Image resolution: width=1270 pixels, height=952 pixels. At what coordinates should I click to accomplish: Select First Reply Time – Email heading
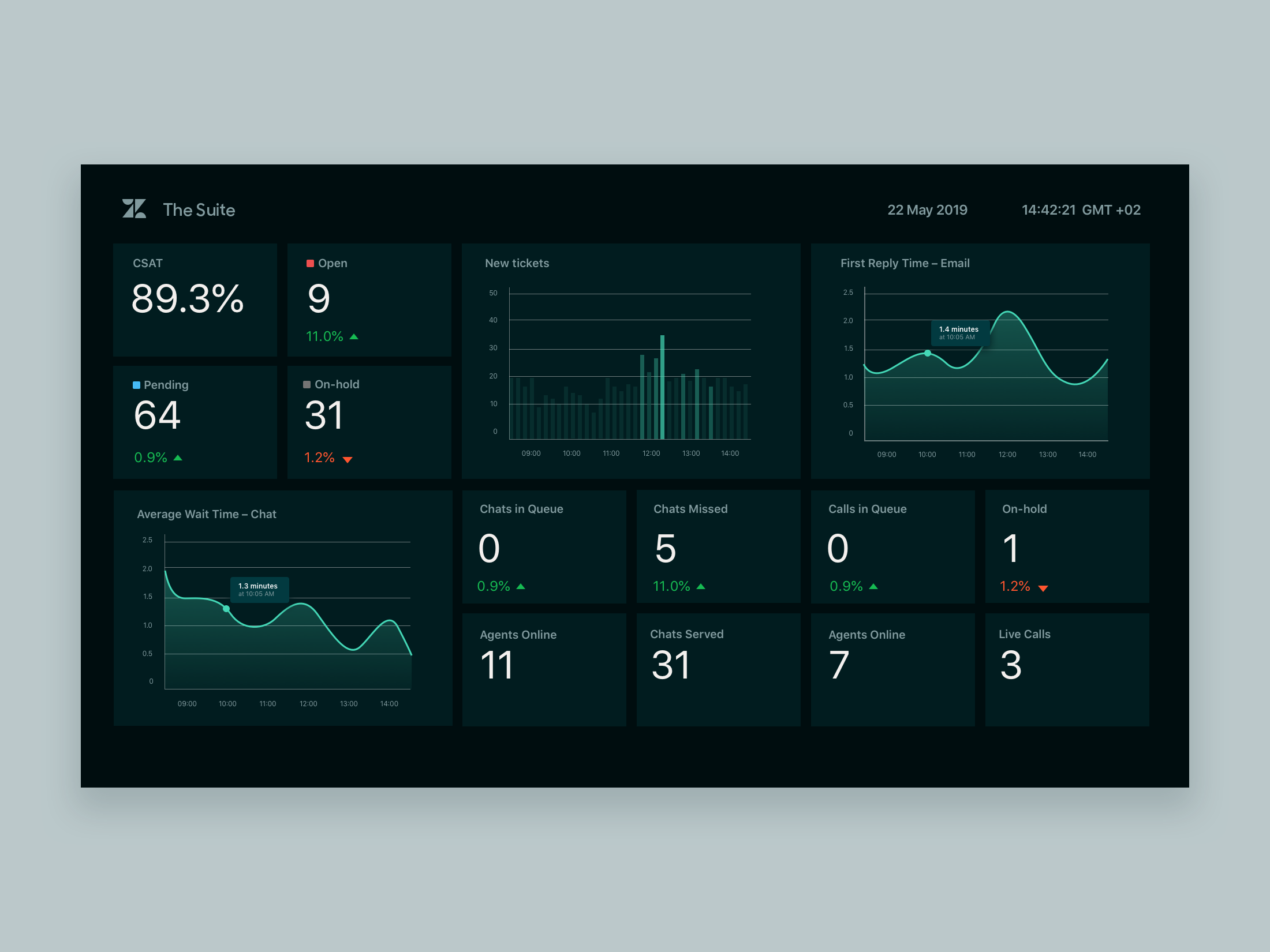(905, 264)
